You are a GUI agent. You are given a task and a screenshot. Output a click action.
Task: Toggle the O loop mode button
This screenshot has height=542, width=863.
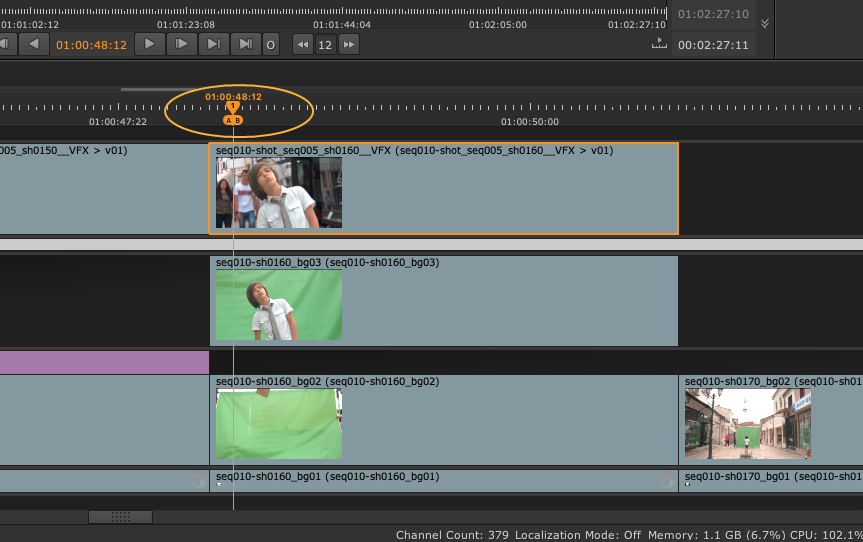(x=270, y=44)
